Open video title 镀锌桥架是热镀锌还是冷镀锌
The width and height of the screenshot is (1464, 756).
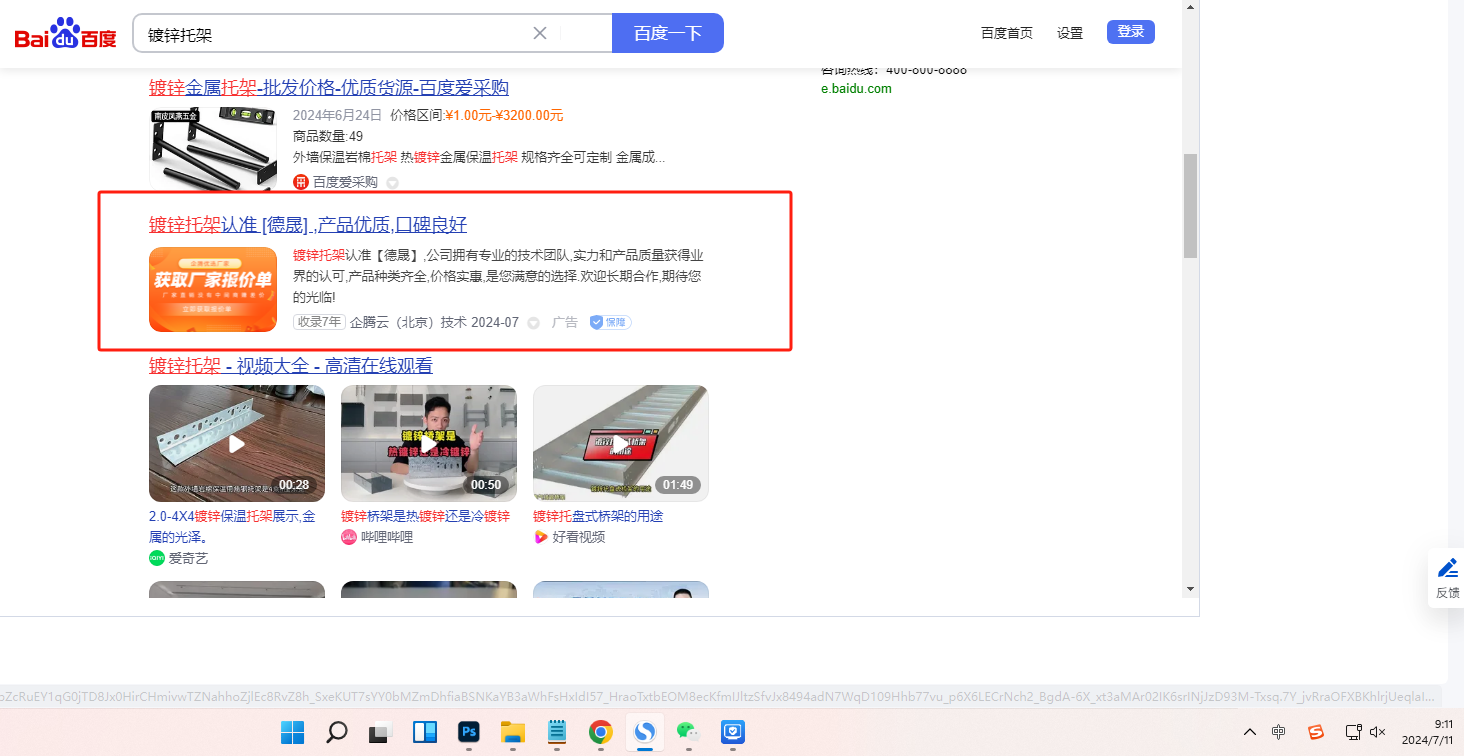click(425, 516)
